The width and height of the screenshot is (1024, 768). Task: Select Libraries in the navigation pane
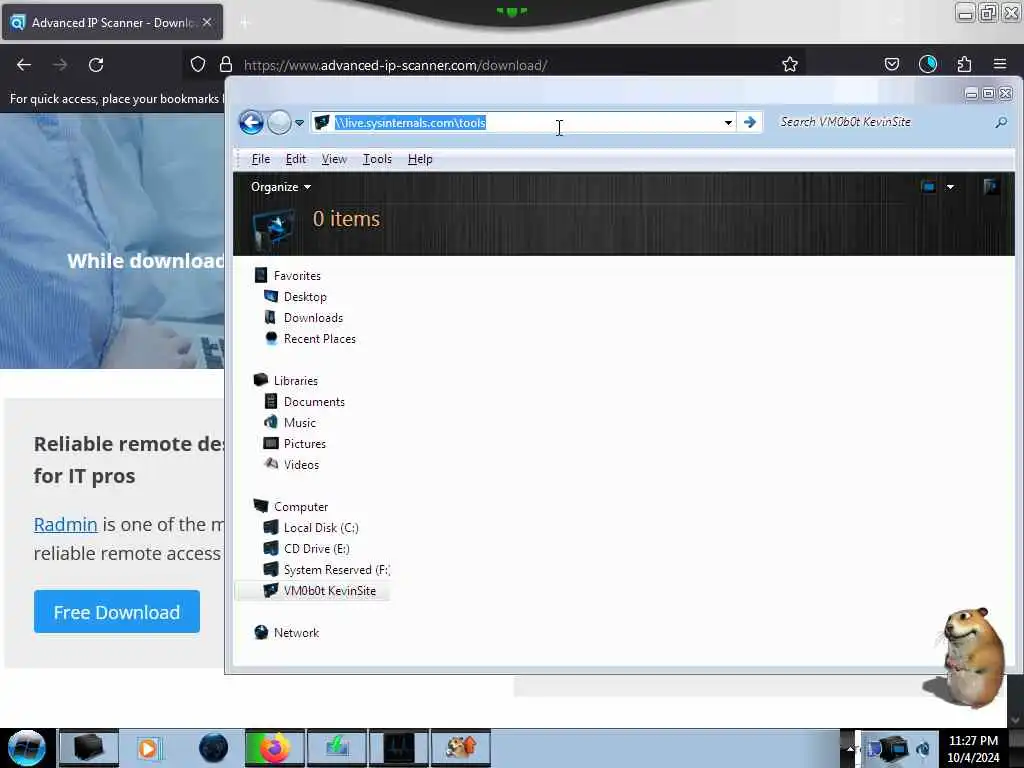[x=296, y=380]
